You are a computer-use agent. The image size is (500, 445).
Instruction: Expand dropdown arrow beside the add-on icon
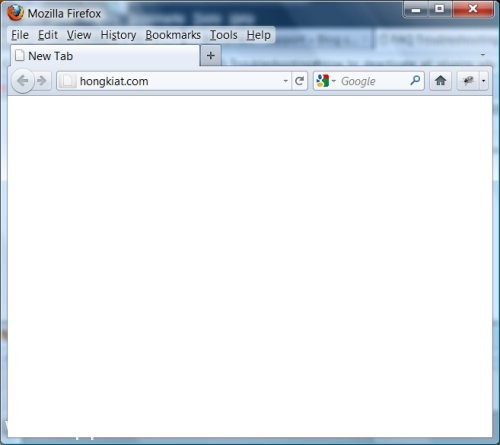(483, 81)
